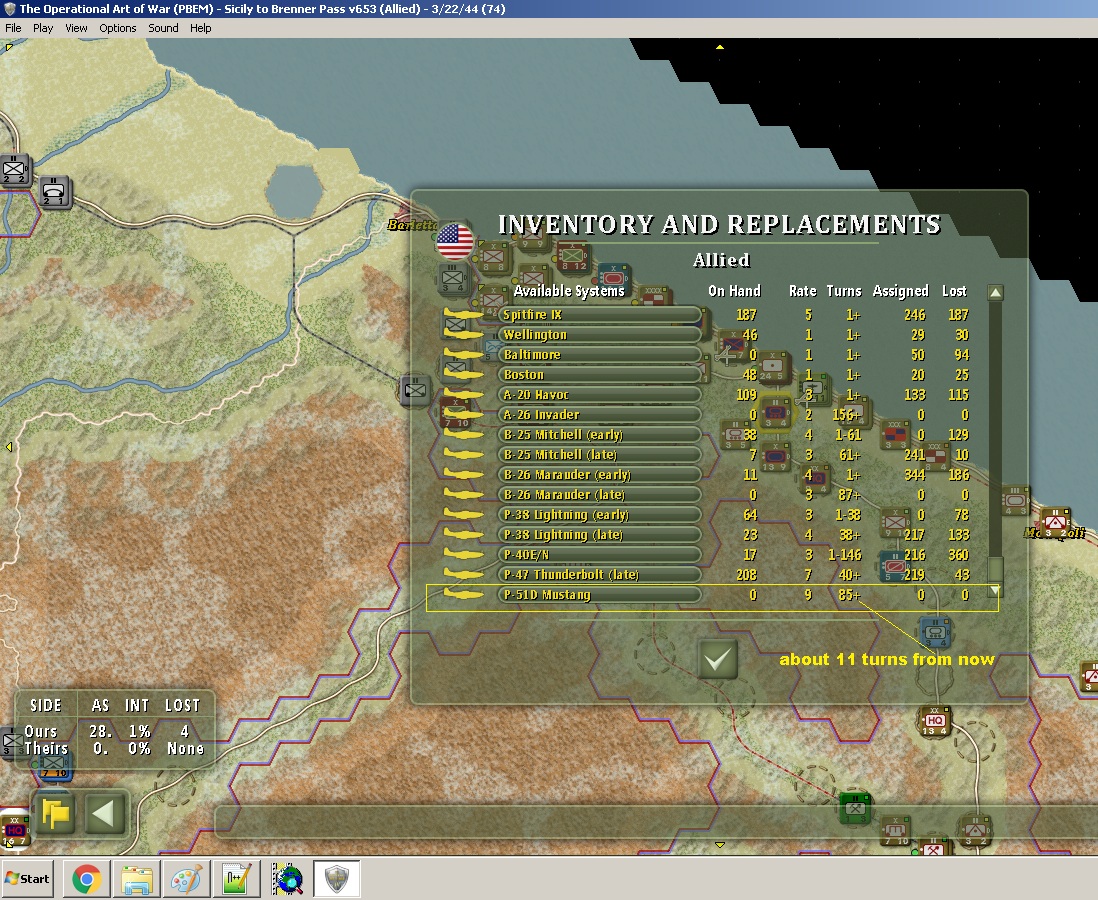Open the Paint taskbar icon
The height and width of the screenshot is (900, 1098).
pyautogui.click(x=186, y=879)
